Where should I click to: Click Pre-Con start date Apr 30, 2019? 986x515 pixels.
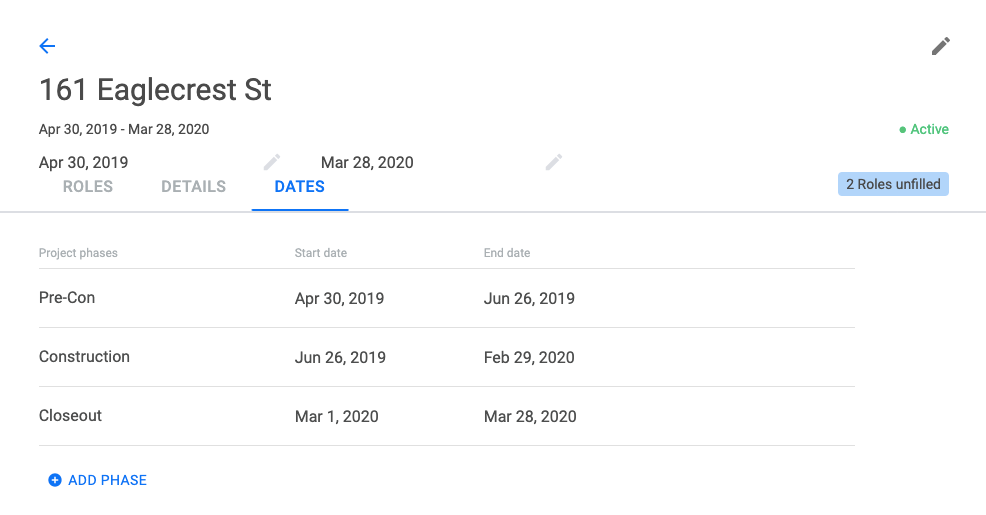pos(340,298)
